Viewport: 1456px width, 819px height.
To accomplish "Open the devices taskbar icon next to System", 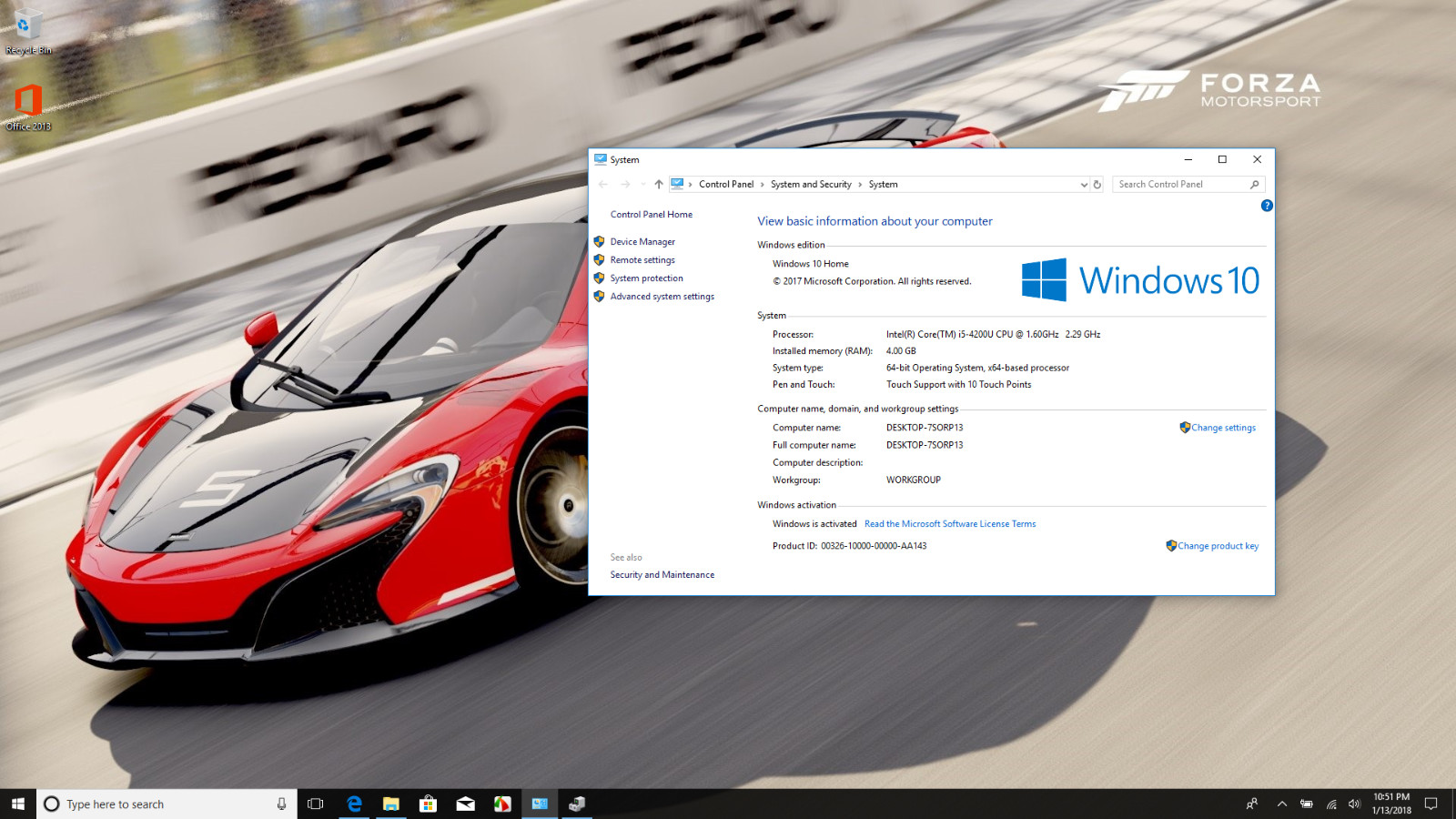I will (577, 804).
